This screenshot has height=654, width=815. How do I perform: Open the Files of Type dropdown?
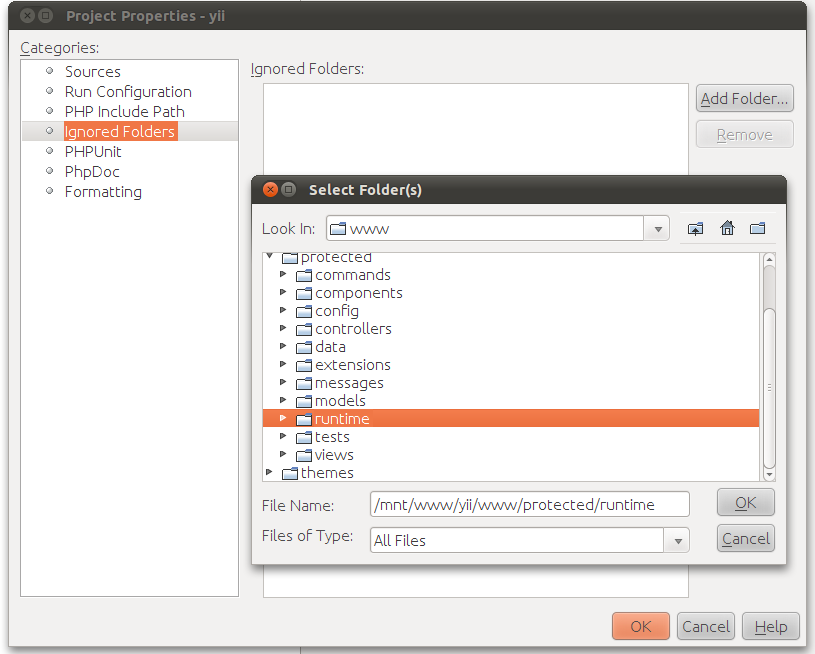[678, 540]
